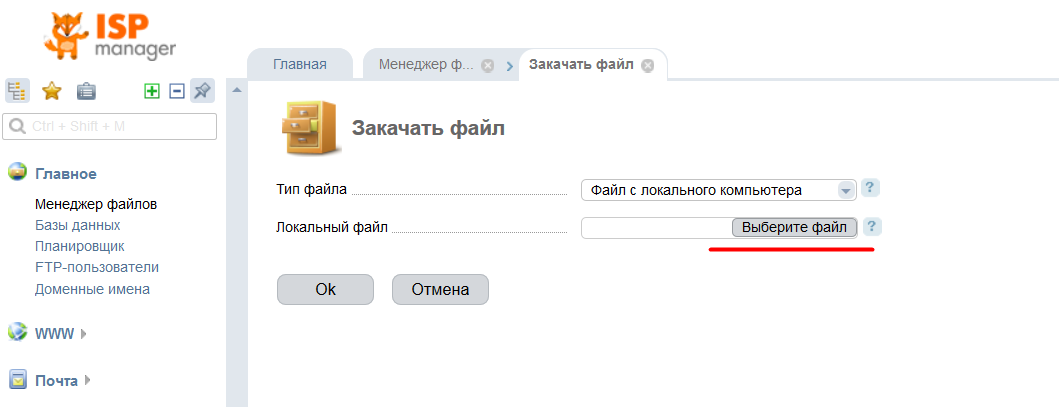Expand the Почта section
This screenshot has height=407, width=1059.
pos(62,381)
